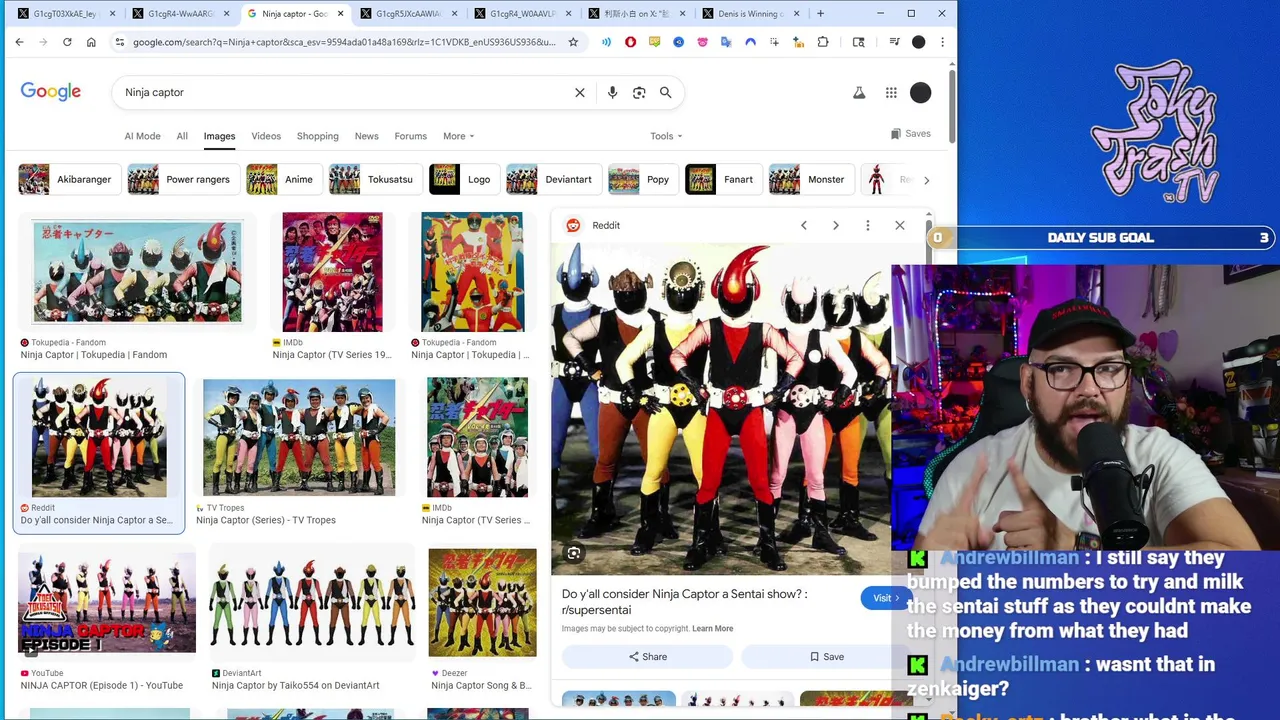Open Search Labs flask icon
This screenshot has height=720, width=1280.
(858, 92)
